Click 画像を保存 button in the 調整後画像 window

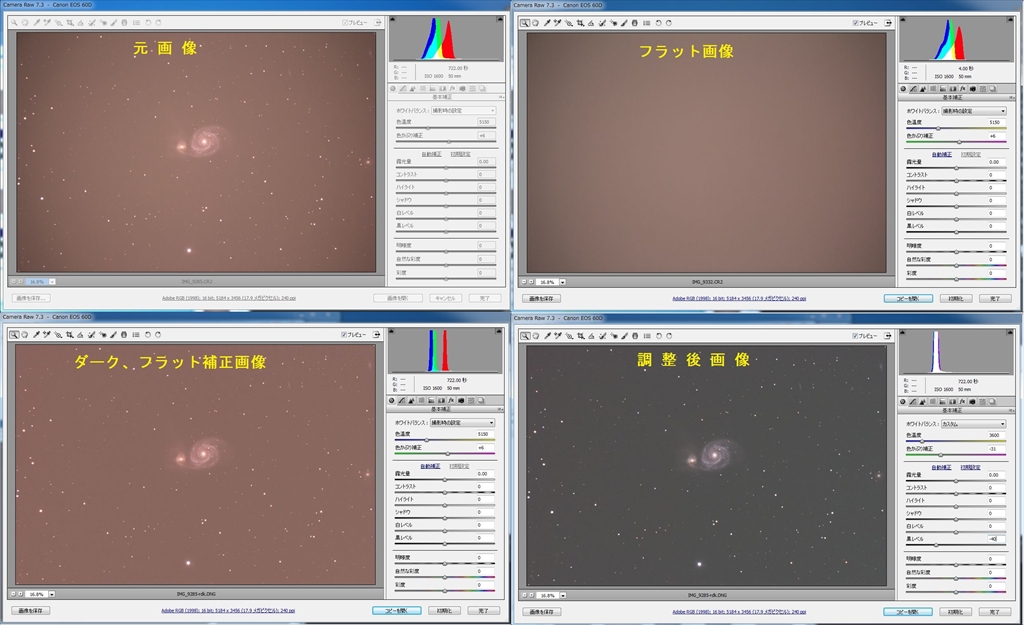point(541,611)
